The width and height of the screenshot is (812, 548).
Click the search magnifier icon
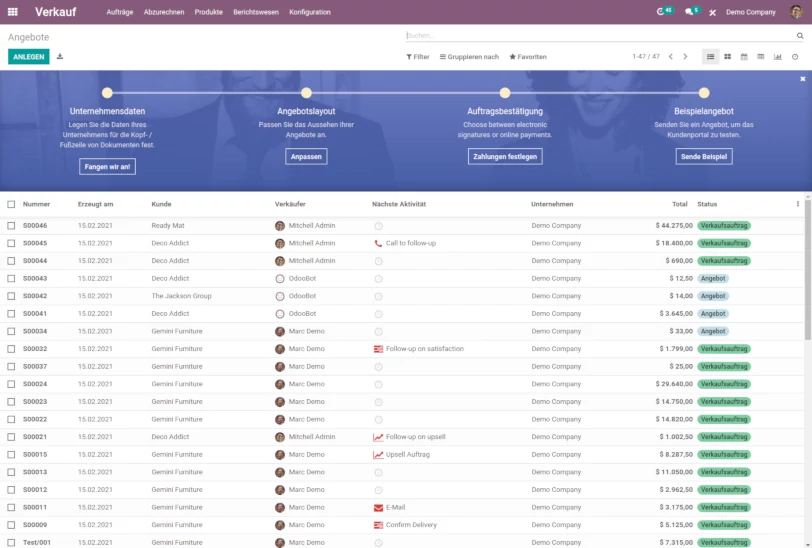[x=800, y=36]
